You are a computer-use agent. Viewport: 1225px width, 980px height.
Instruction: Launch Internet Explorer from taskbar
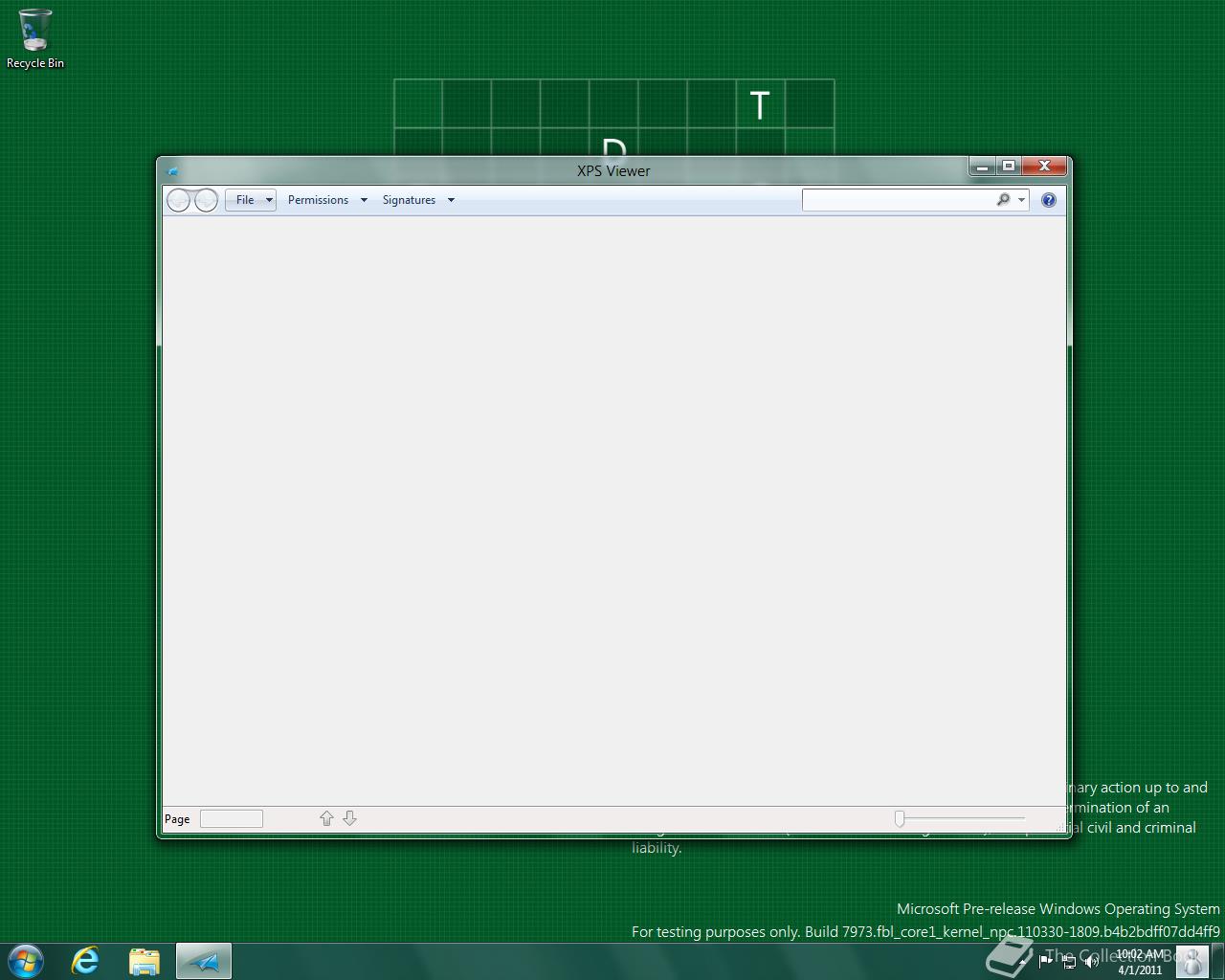[x=85, y=961]
